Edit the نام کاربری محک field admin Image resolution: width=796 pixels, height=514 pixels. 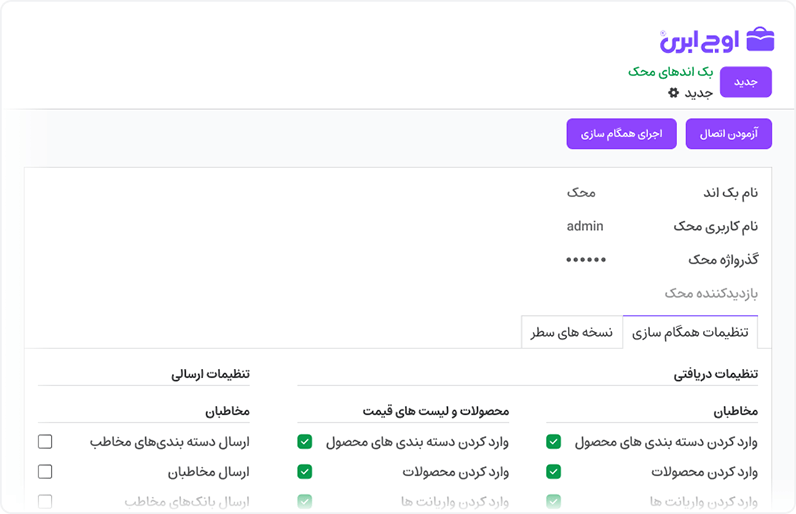[585, 226]
